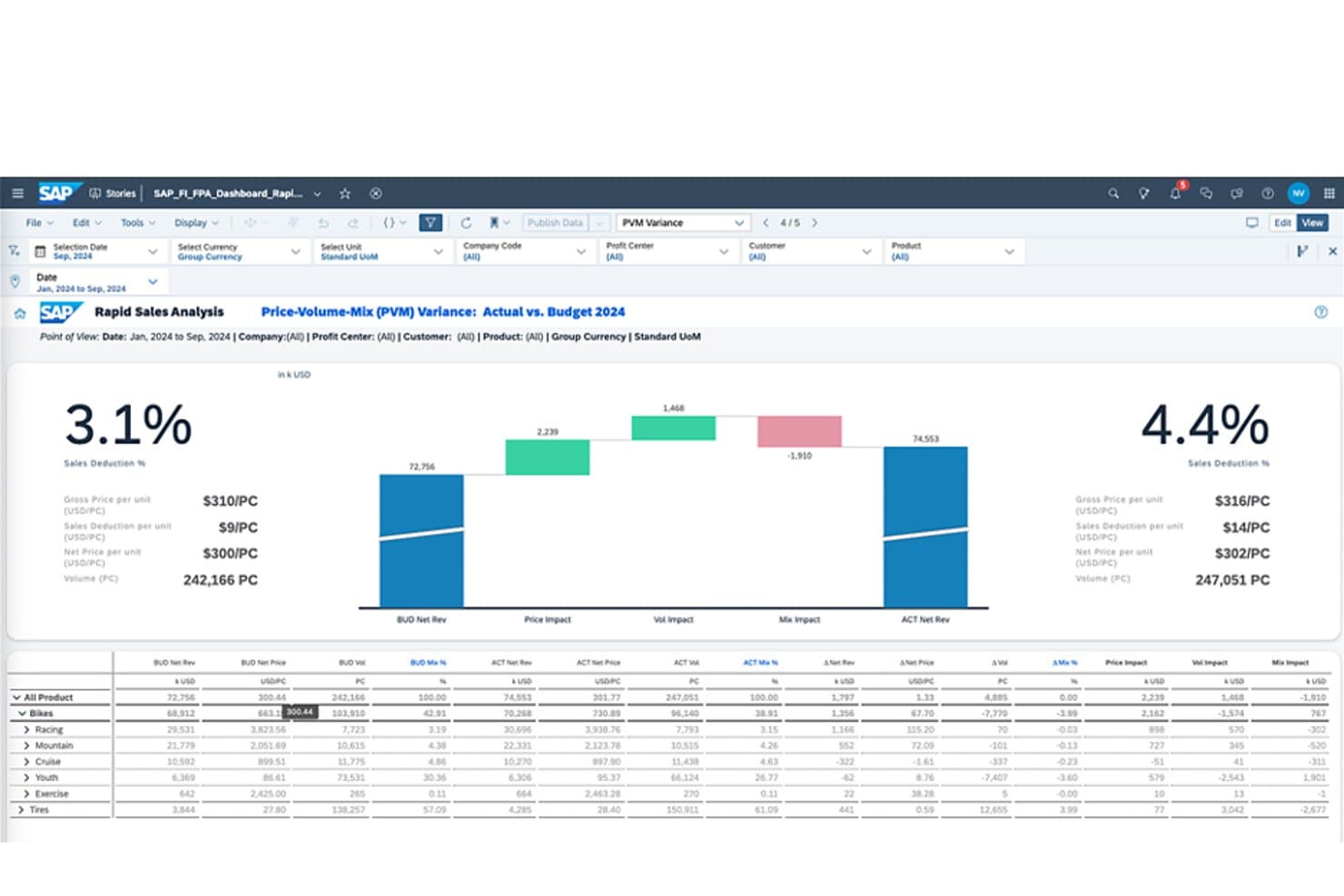Viewport: 1344px width, 896px height.
Task: Click the redo arrow icon
Action: [352, 222]
